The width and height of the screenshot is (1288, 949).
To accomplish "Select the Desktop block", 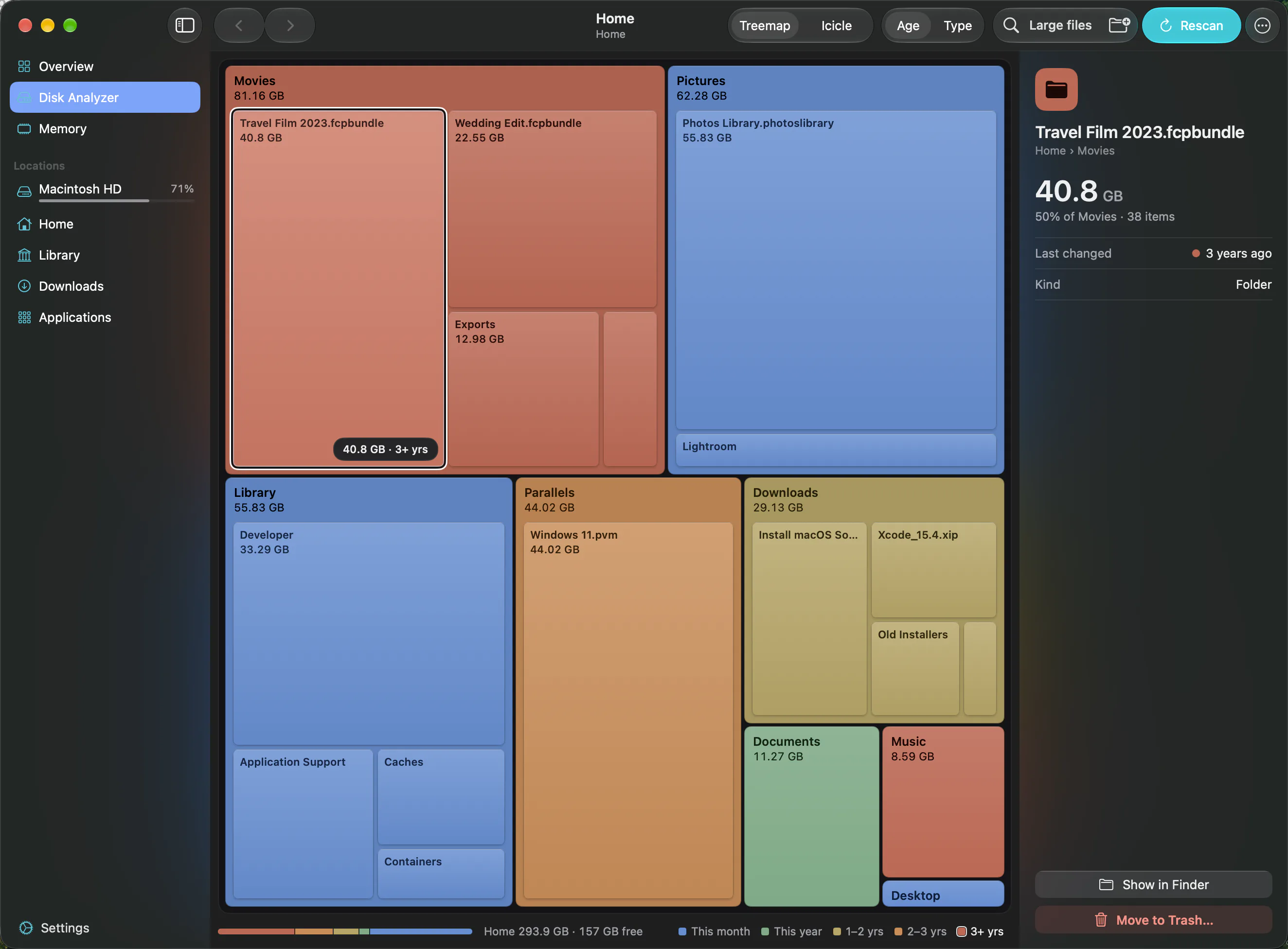I will click(x=943, y=894).
